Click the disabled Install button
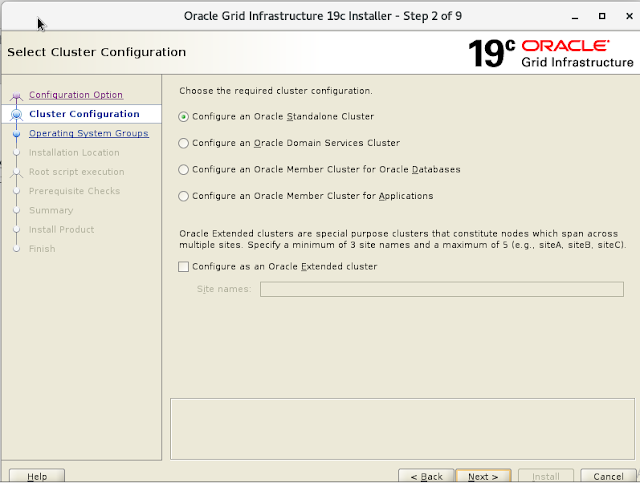 tap(546, 476)
